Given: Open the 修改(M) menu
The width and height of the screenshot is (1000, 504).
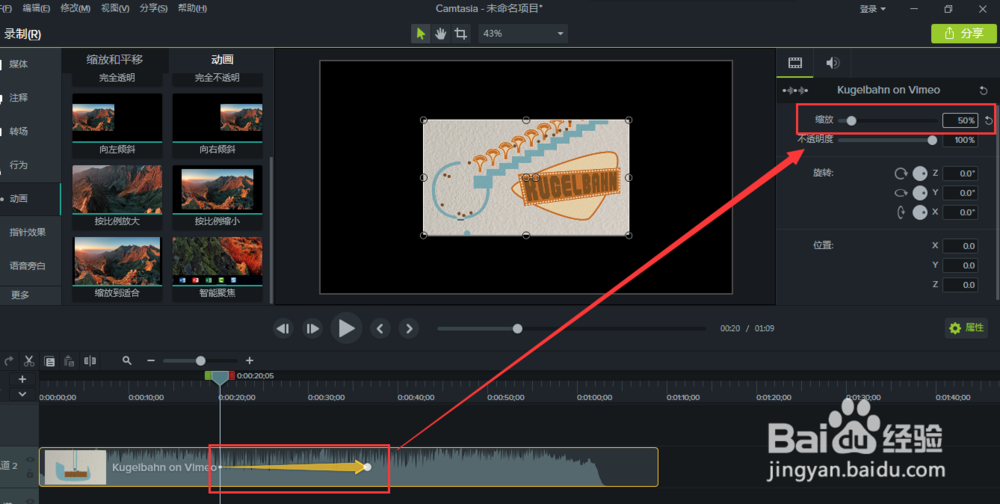Looking at the screenshot, I should (75, 8).
